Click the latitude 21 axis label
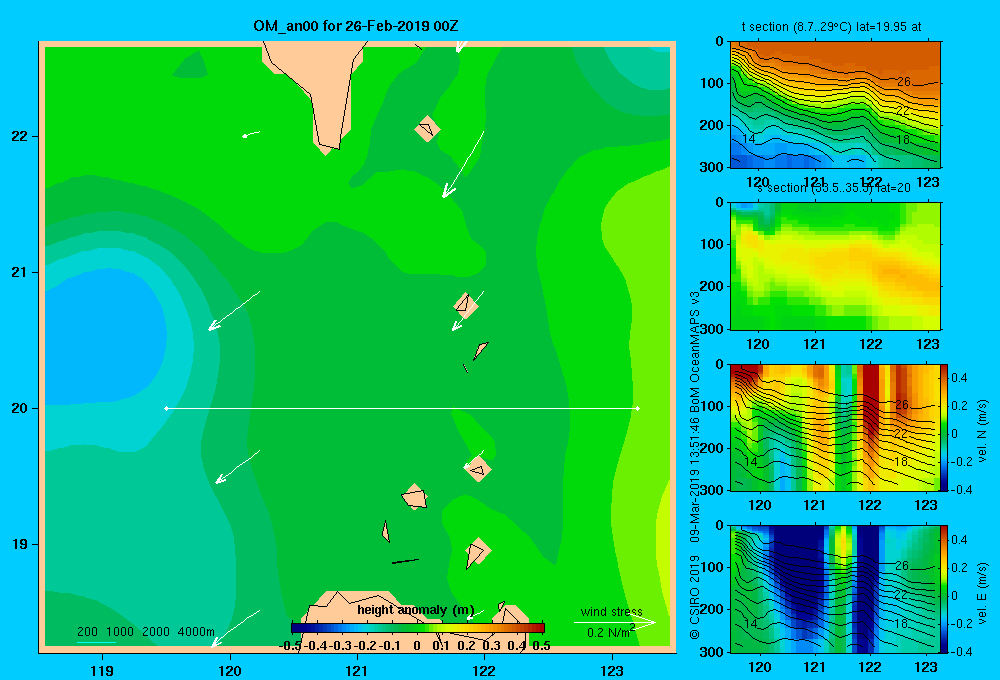This screenshot has width=1000, height=680. click(x=20, y=272)
